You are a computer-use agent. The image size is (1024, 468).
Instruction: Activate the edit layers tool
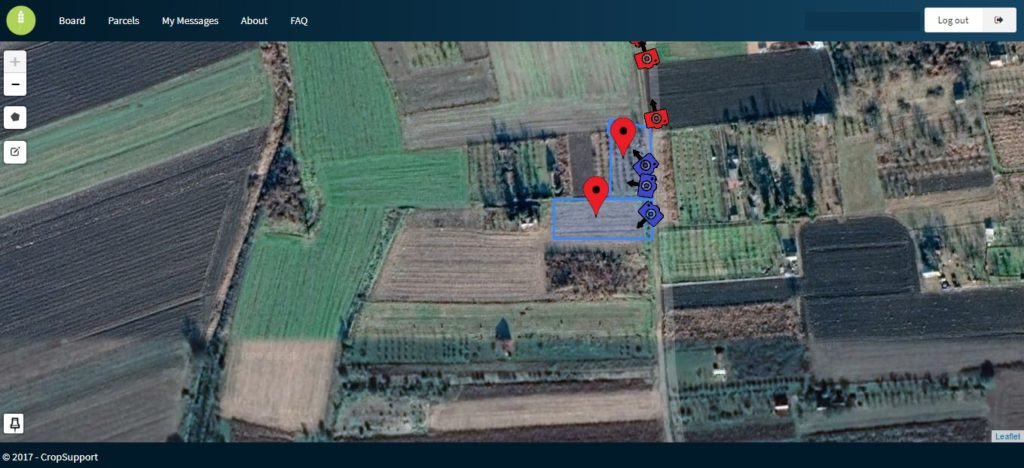(15, 152)
